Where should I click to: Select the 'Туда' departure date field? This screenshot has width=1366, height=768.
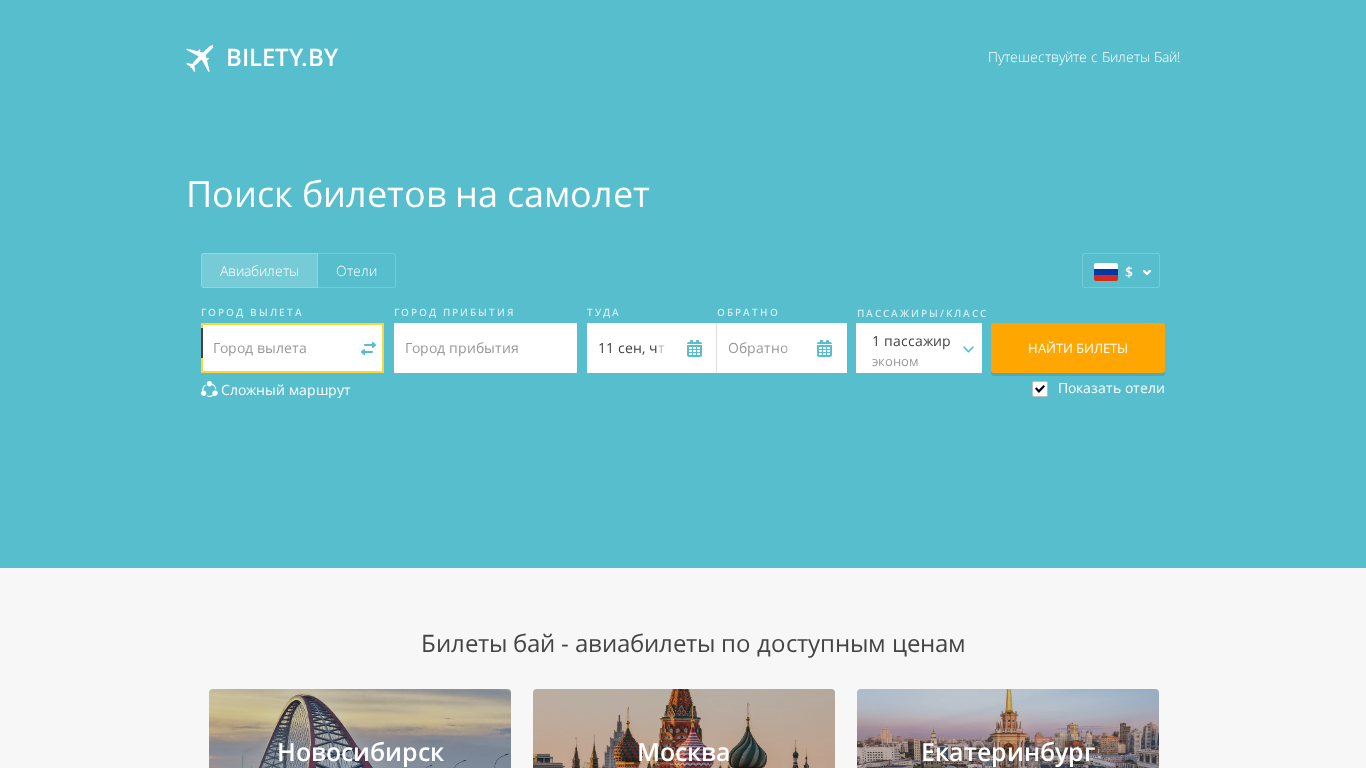coord(651,348)
